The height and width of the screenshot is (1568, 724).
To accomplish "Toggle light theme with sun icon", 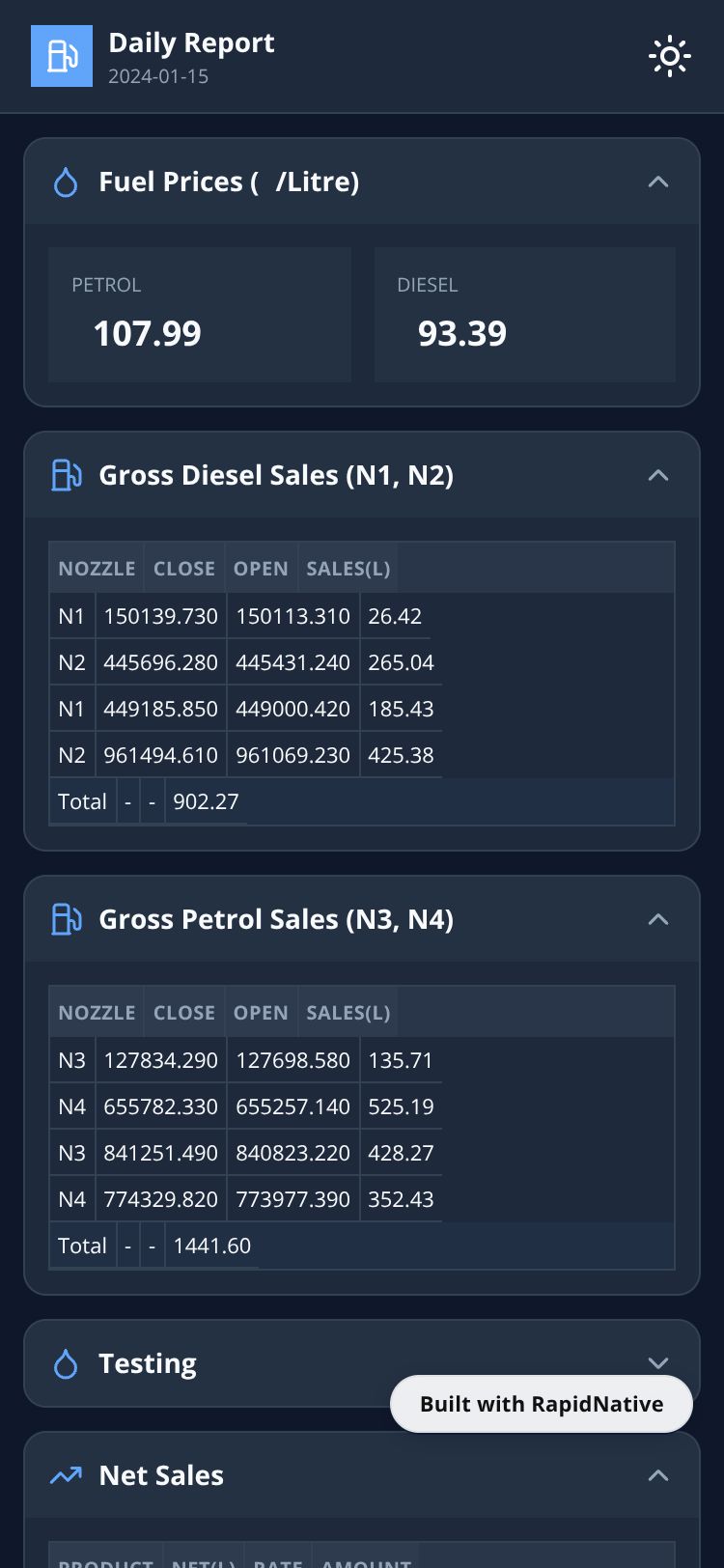I will 669,56.
